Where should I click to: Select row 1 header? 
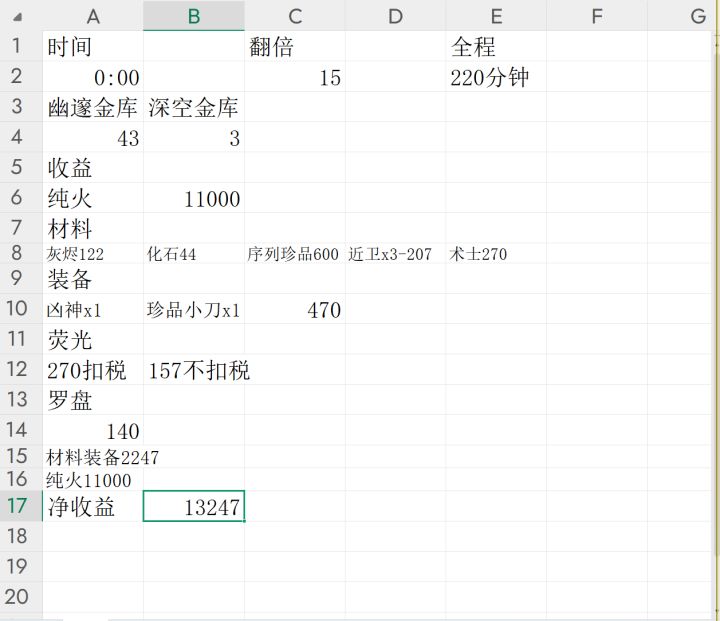pyautogui.click(x=21, y=46)
